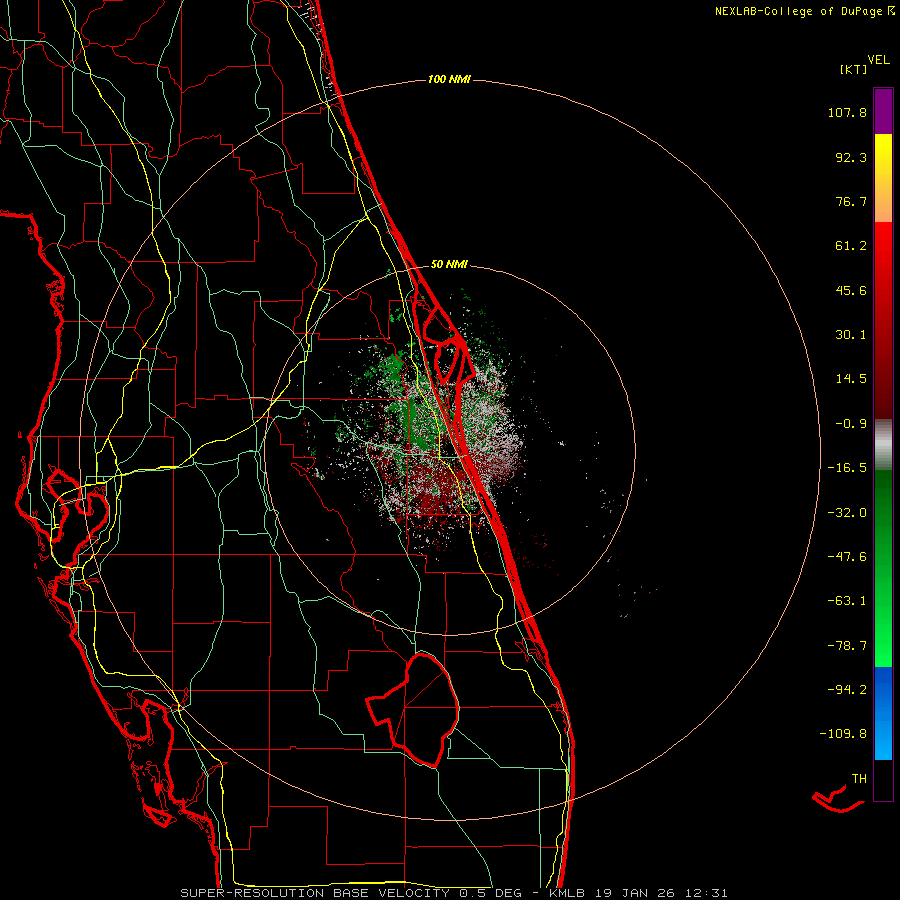
Task: Click the VEL legend title
Action: click(878, 60)
